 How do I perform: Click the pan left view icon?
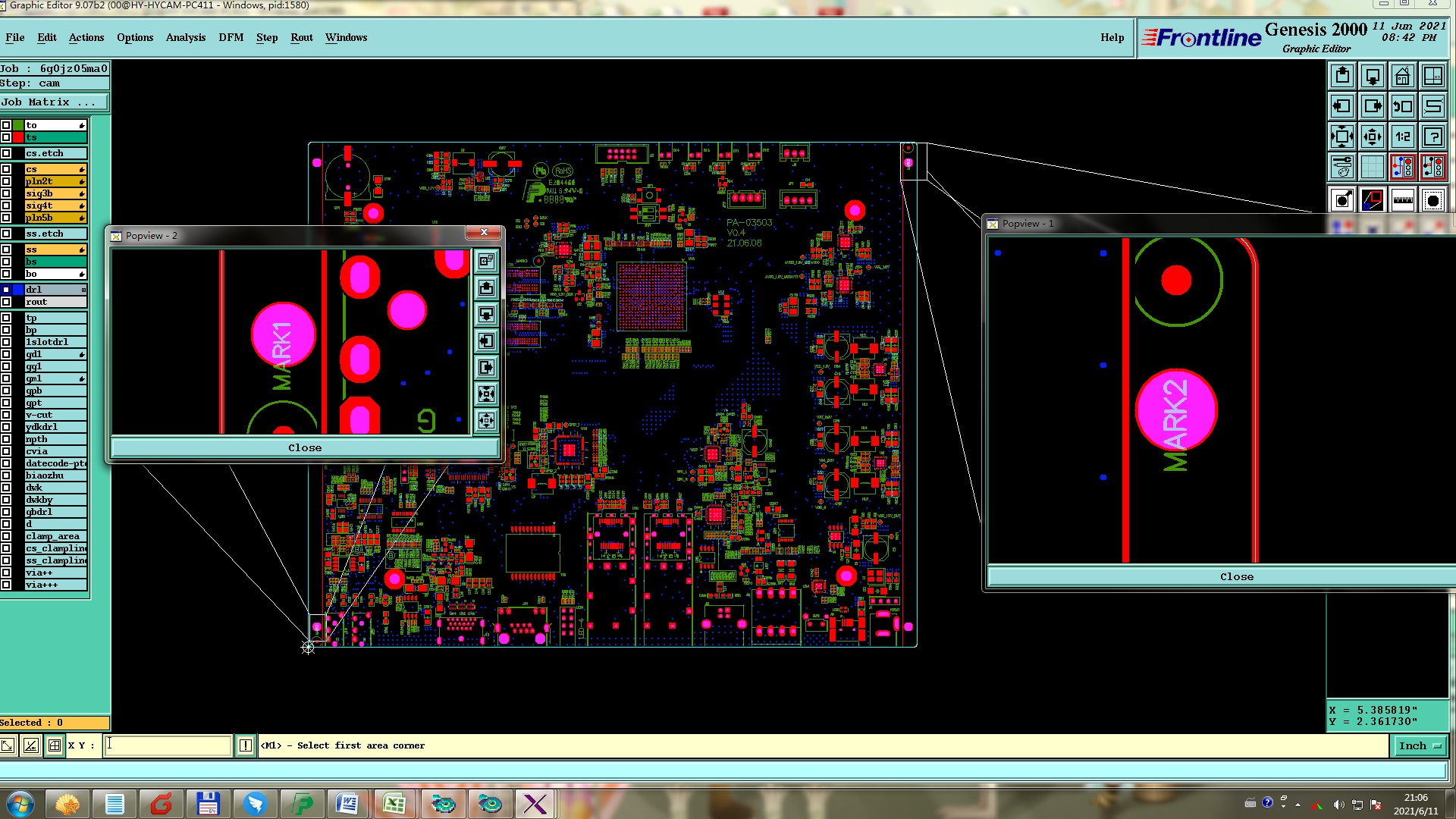pyautogui.click(x=1341, y=106)
